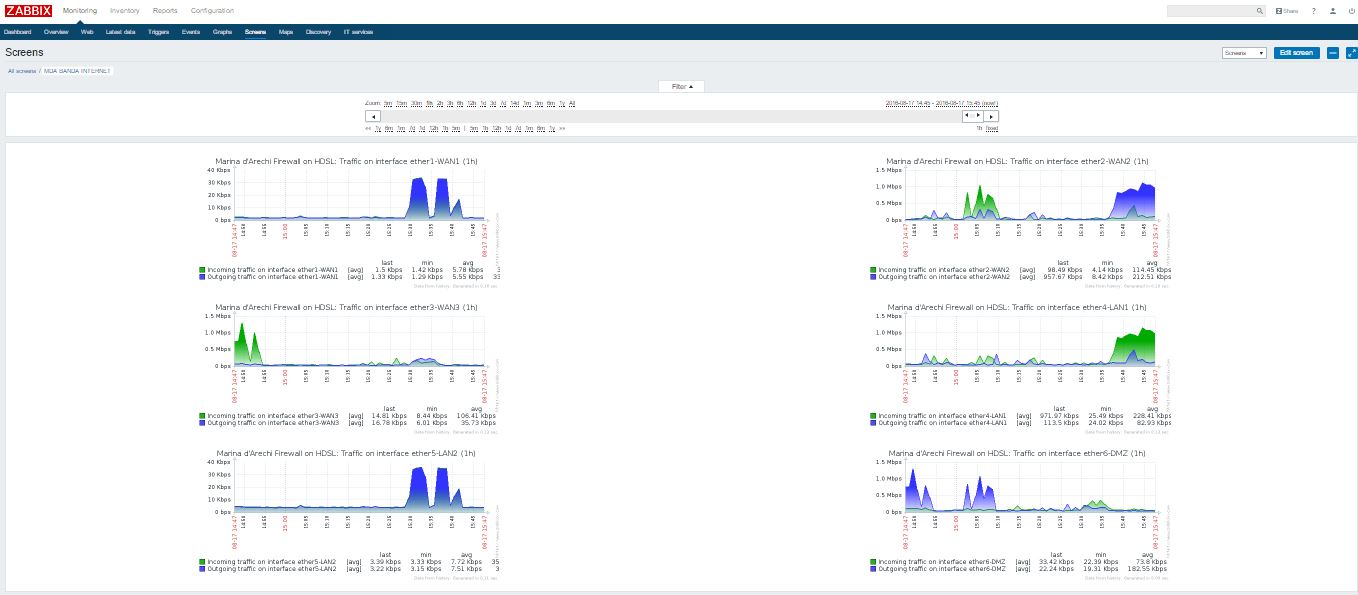Screen dimensions: 1358x595
Task: Open the ether5-LAN2 traffic graph
Action: [x=350, y=512]
